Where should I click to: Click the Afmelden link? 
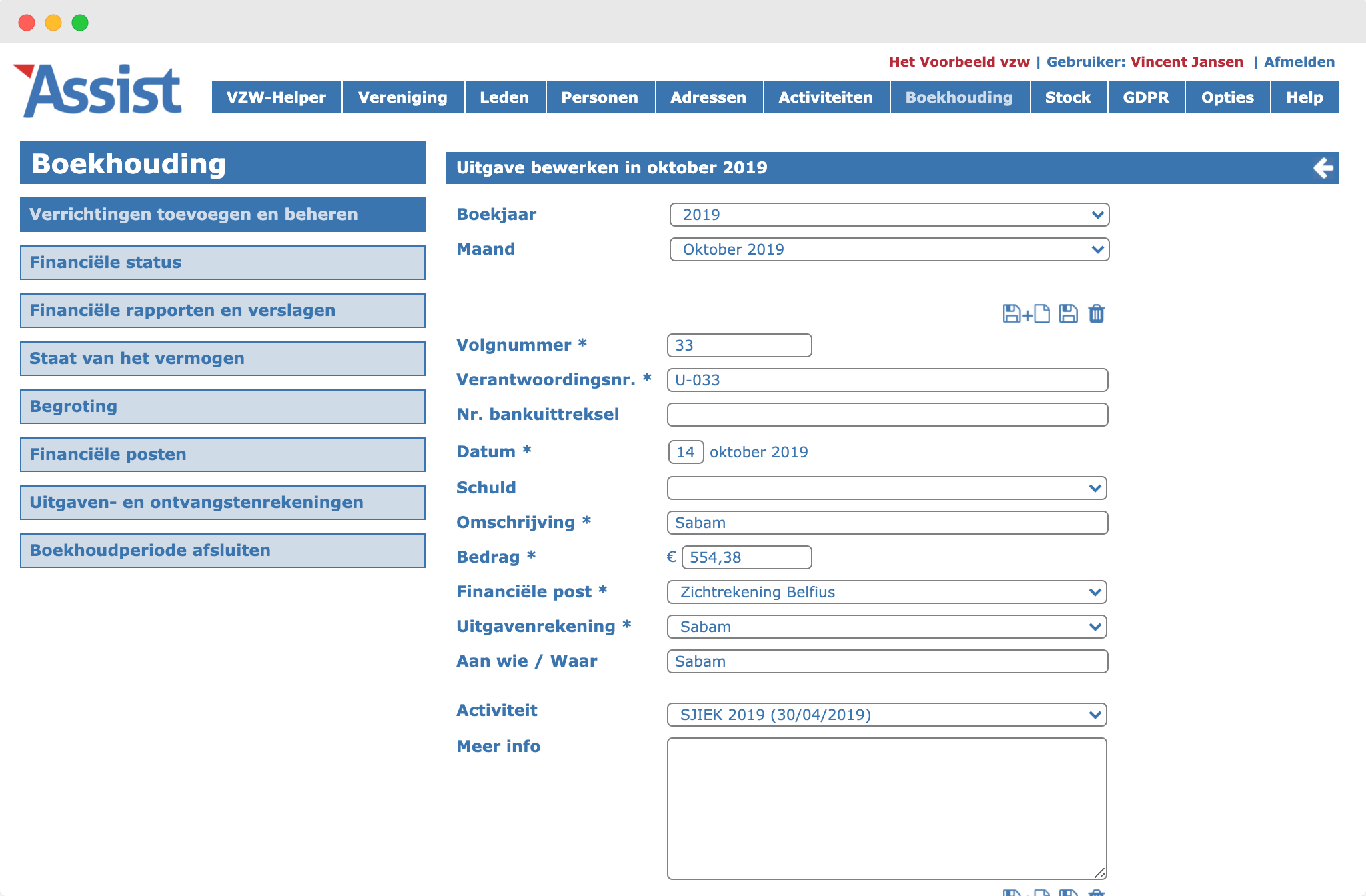1299,62
